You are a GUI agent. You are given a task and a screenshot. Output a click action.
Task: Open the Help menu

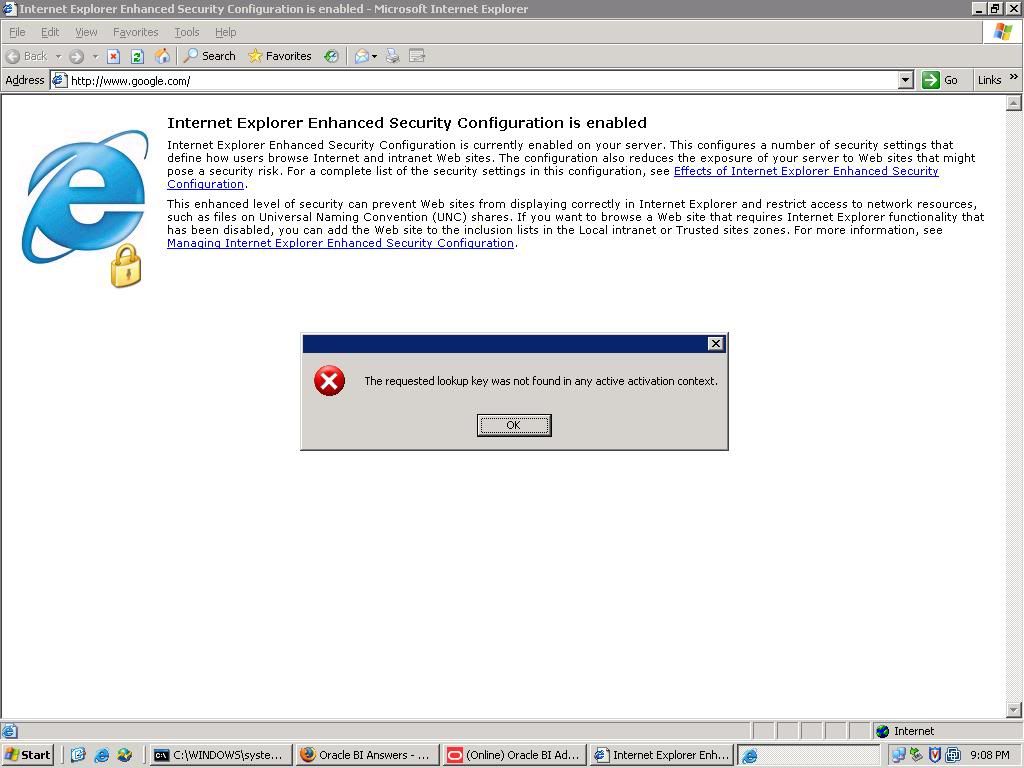point(225,32)
